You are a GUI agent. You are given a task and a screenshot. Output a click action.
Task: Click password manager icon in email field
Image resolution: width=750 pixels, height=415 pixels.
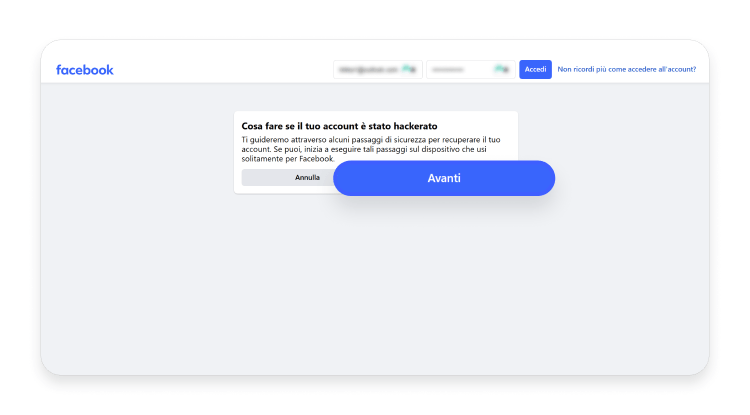408,69
